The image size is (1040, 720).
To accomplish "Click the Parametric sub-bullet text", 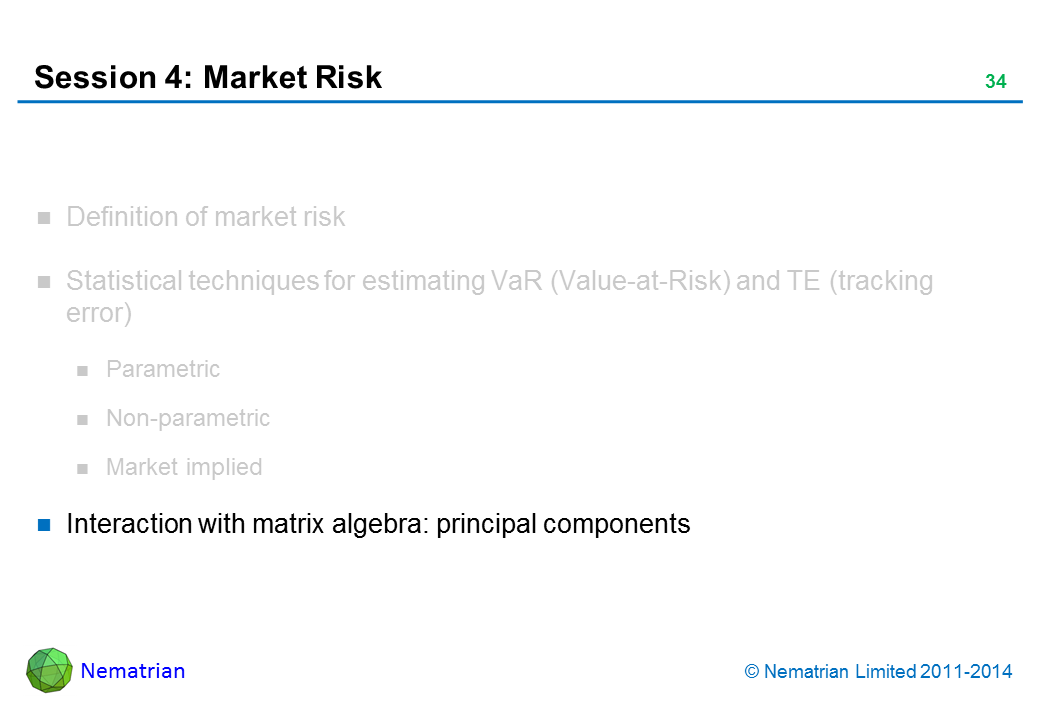I will coord(163,369).
